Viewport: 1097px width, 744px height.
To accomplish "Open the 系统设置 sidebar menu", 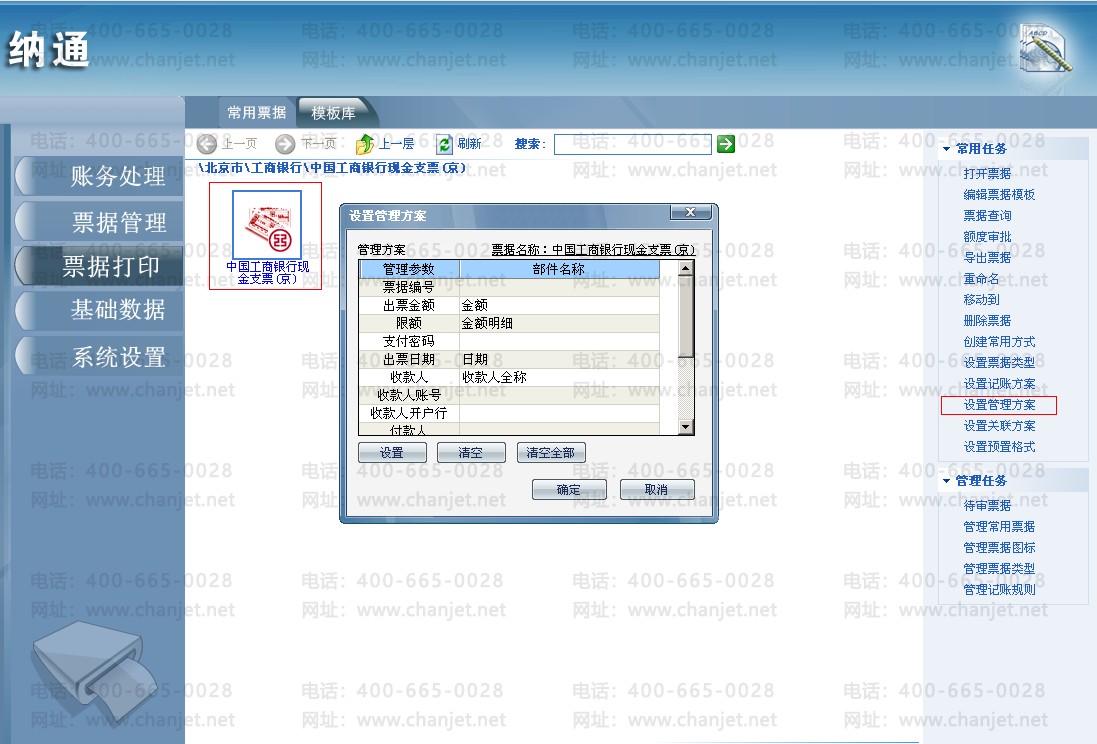I will (x=99, y=357).
